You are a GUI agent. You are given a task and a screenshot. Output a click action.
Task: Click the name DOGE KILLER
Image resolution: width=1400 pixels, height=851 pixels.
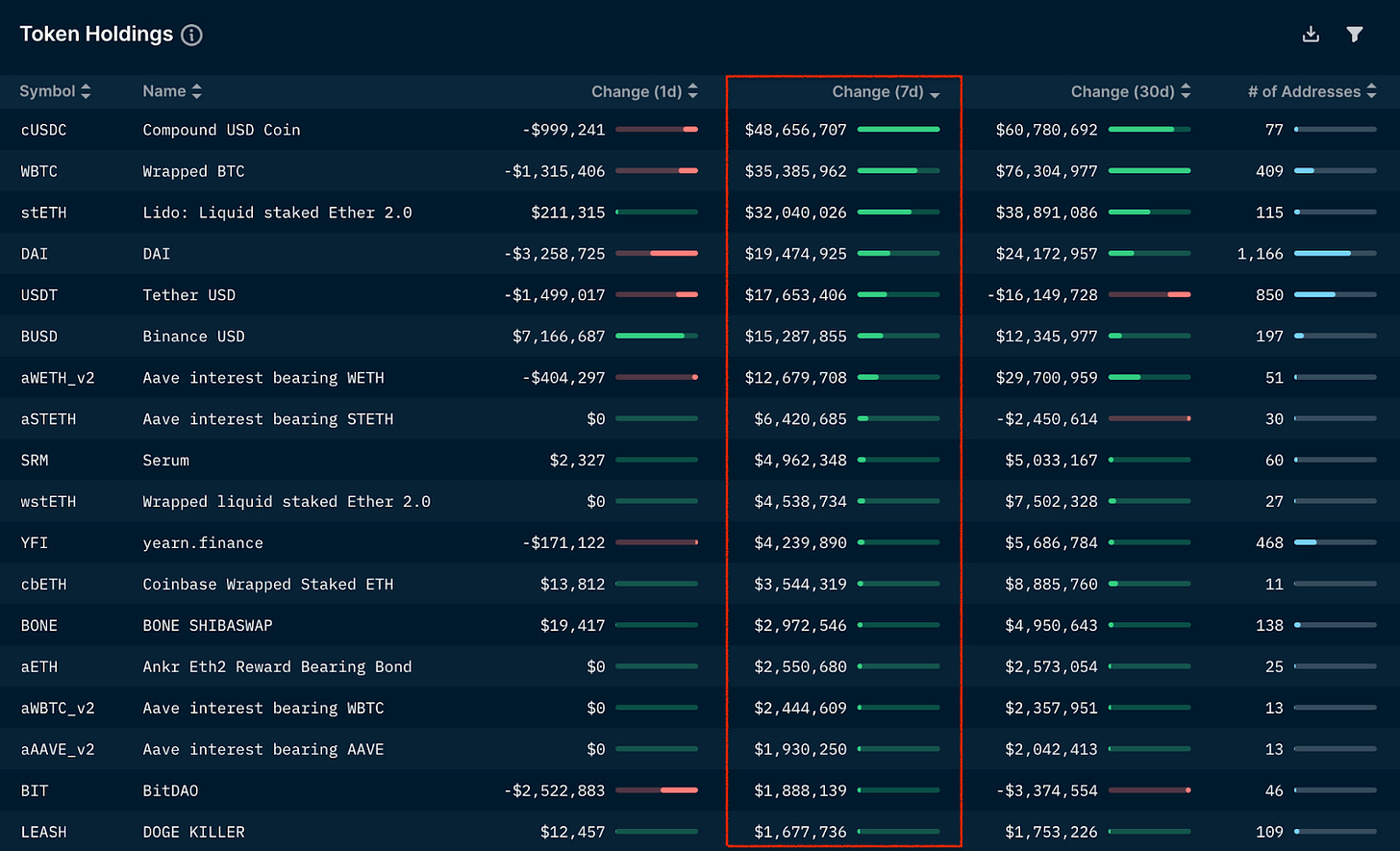point(194,833)
